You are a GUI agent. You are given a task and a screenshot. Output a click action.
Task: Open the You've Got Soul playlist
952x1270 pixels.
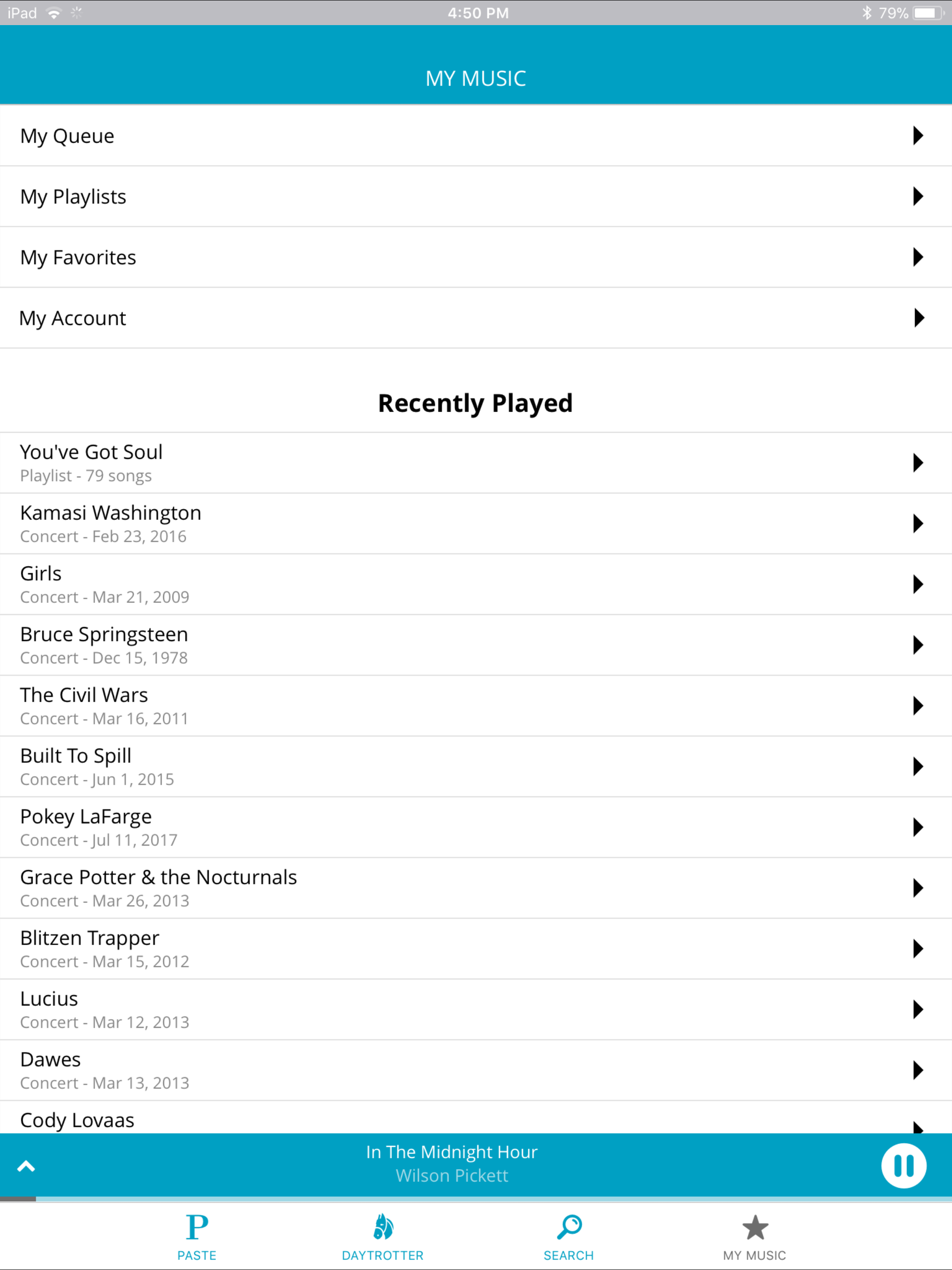(476, 463)
